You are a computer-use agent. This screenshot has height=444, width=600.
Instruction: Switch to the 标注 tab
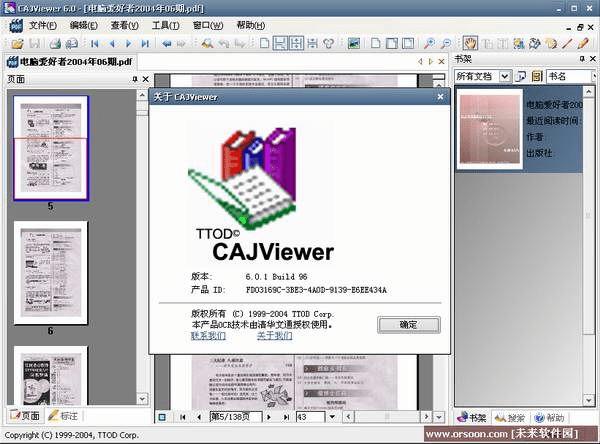[64, 416]
